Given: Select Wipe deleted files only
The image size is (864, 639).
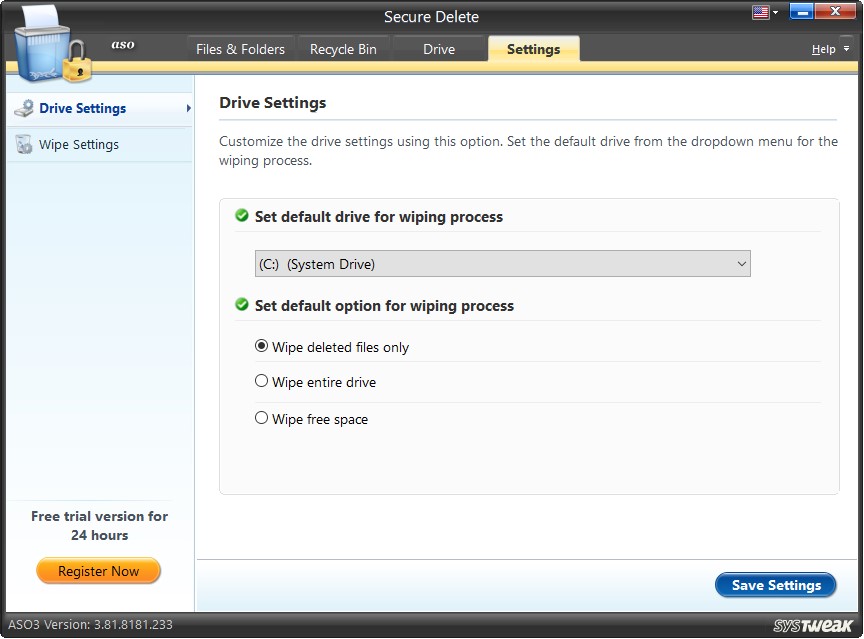Looking at the screenshot, I should [x=261, y=346].
